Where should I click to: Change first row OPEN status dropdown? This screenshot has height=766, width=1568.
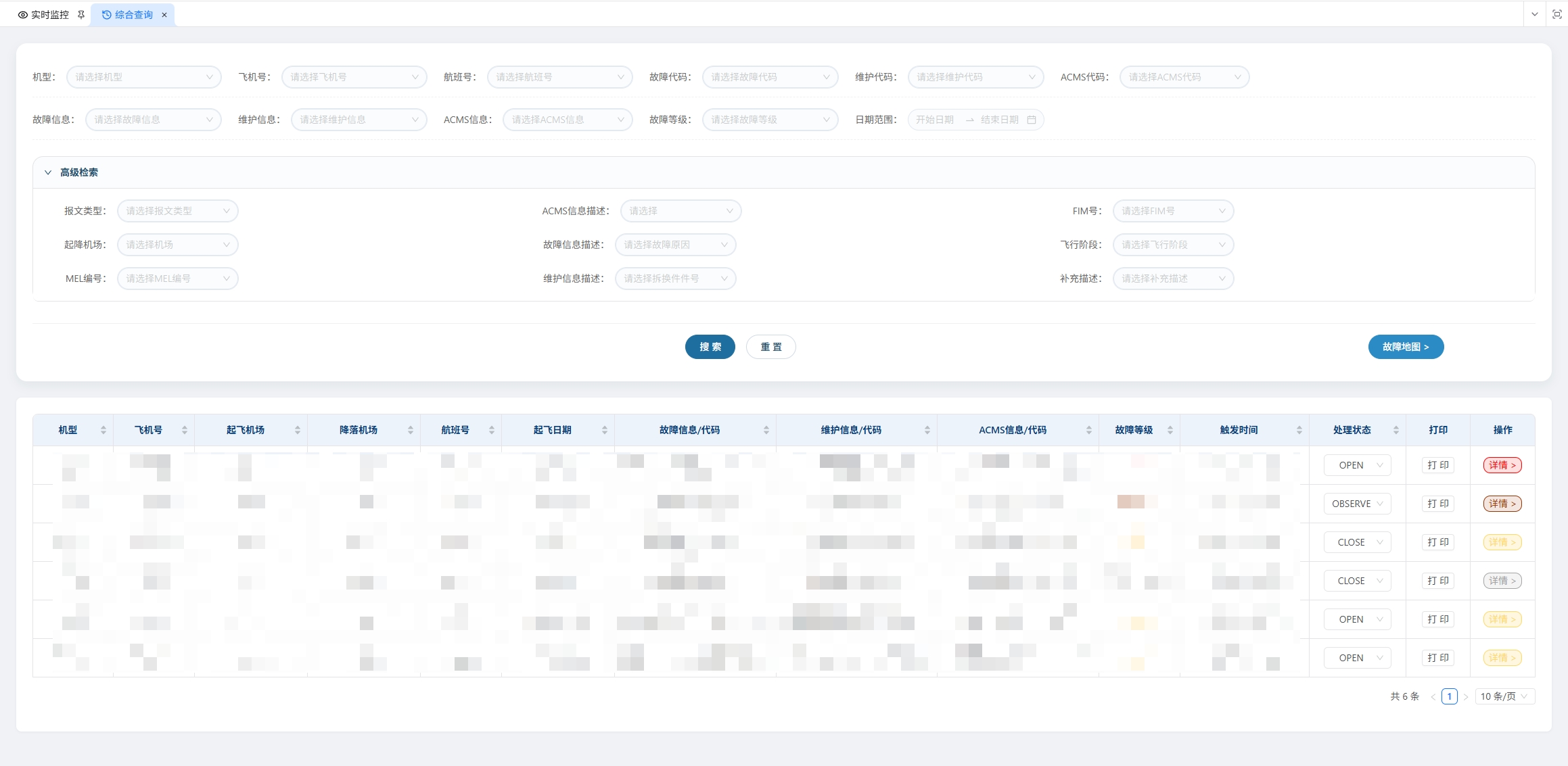coord(1358,465)
